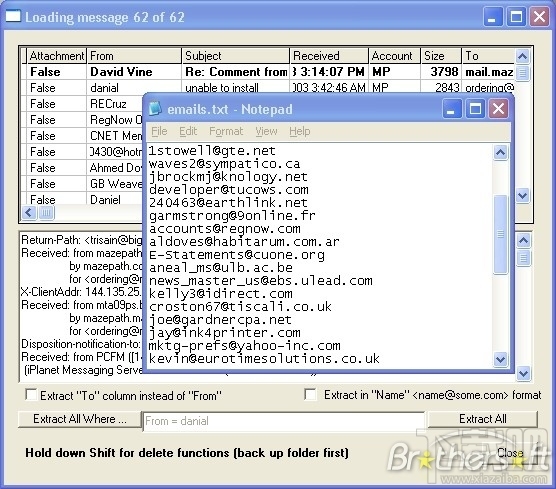Click jbrockmj@knology.net in Notepad
Image resolution: width=556 pixels, height=489 pixels.
coord(228,177)
